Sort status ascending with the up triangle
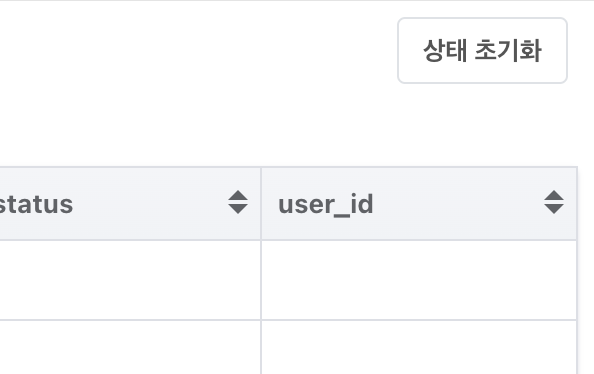594x374 pixels. pos(238,195)
